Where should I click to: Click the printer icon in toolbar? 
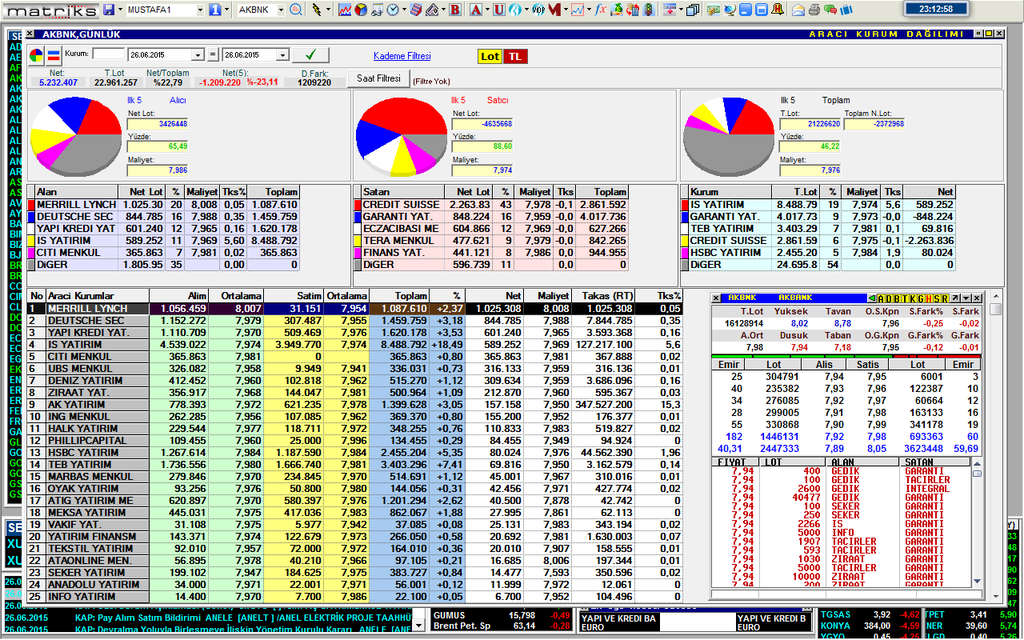click(x=813, y=9)
